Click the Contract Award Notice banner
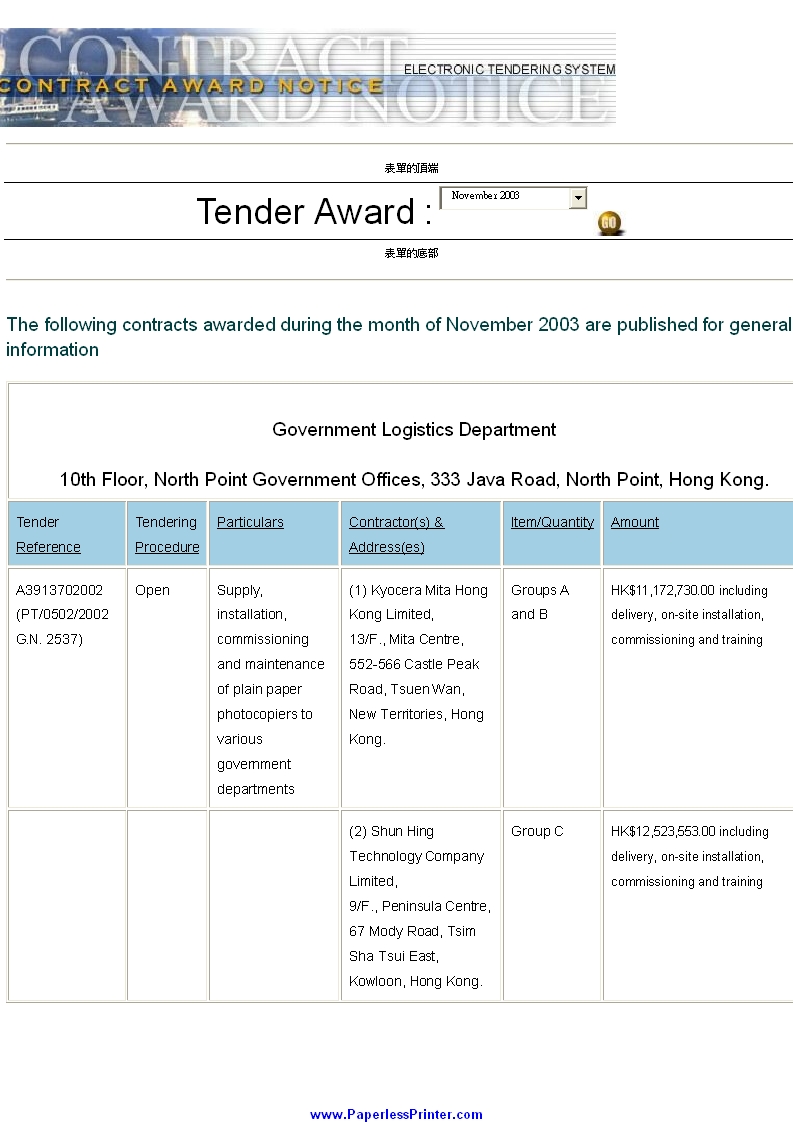The width and height of the screenshot is (793, 1122). pyautogui.click(x=308, y=78)
